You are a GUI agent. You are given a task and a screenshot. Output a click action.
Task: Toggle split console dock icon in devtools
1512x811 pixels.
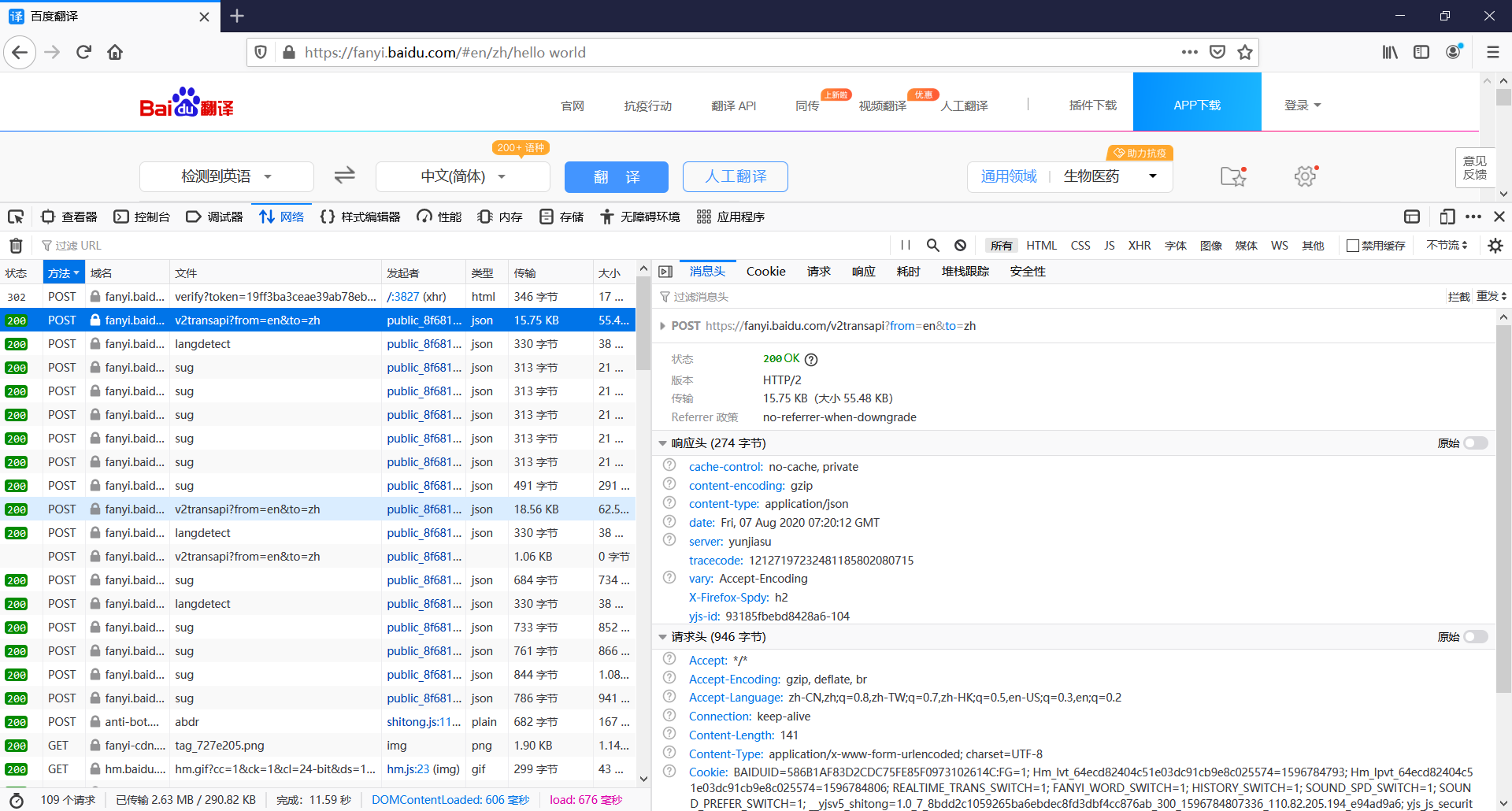(1412, 217)
